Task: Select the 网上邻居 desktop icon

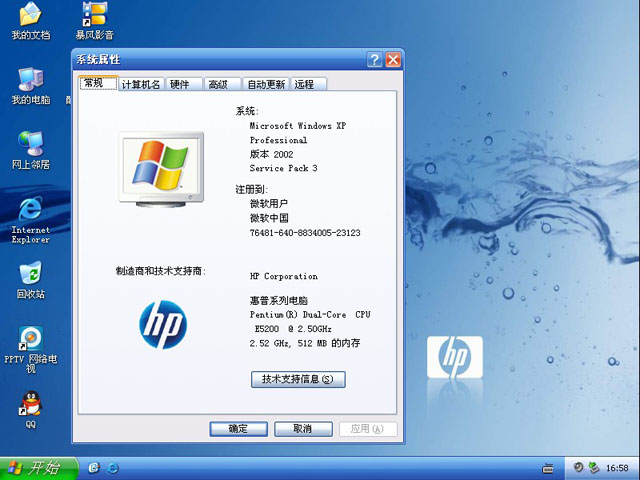Action: (x=31, y=150)
